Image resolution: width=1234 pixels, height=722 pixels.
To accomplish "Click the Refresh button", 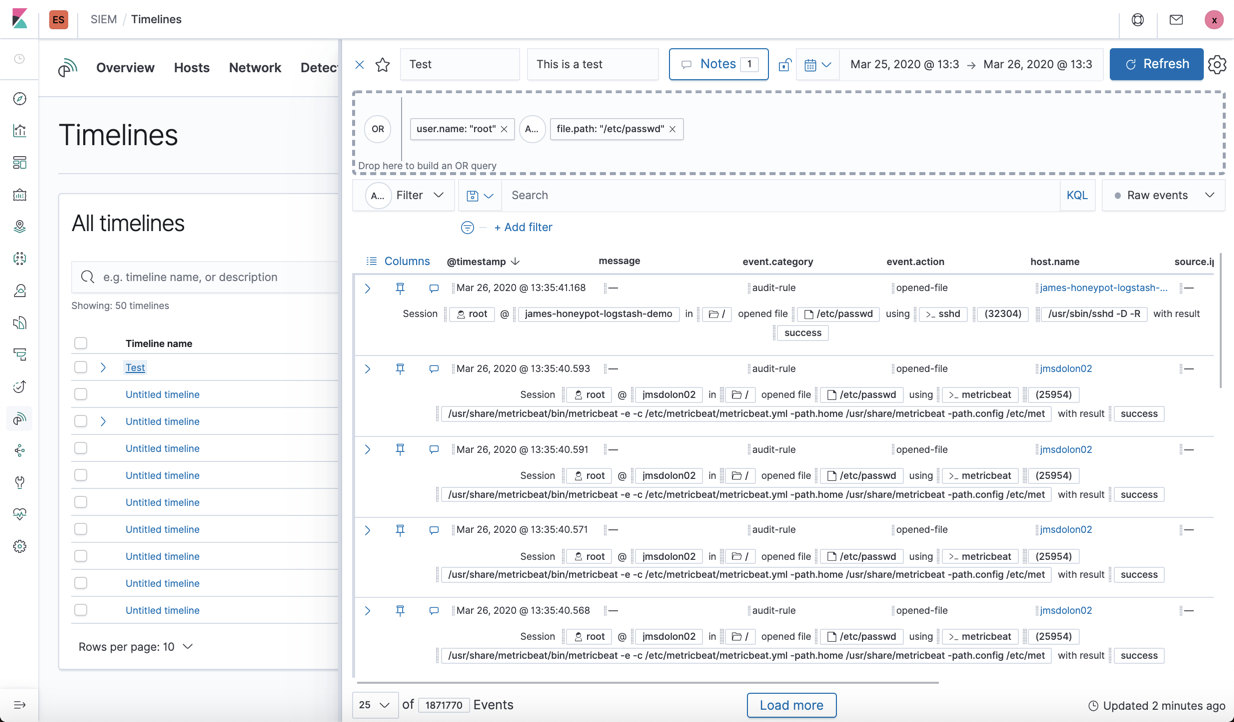I will (1156, 64).
